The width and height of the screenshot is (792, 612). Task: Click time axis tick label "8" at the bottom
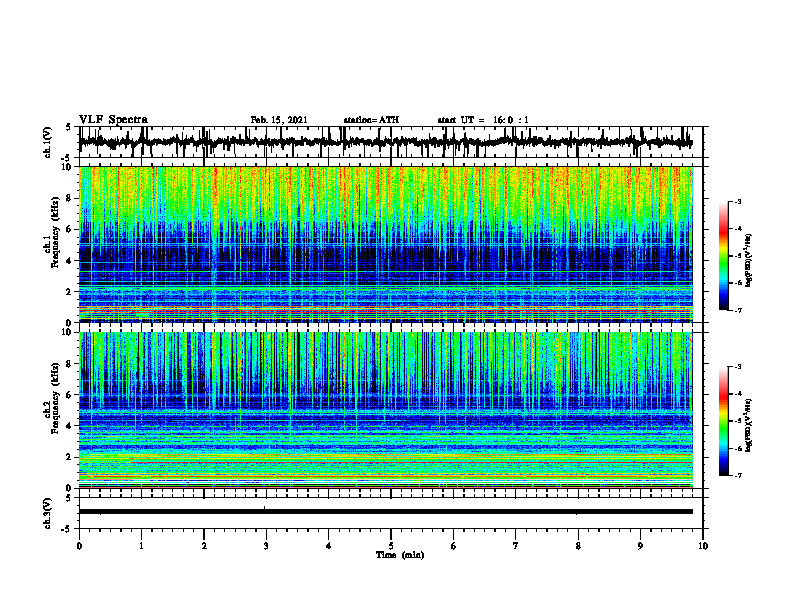(578, 546)
